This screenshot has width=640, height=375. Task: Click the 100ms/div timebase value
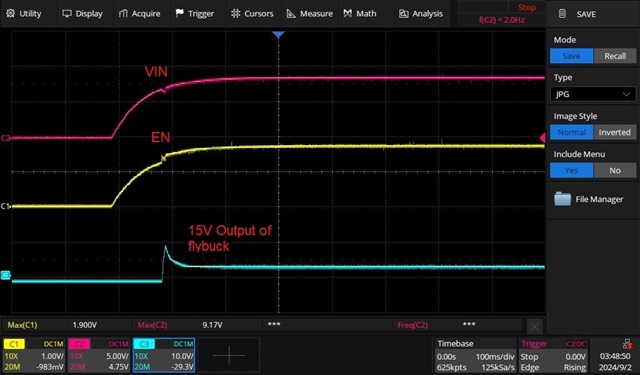[495, 357]
